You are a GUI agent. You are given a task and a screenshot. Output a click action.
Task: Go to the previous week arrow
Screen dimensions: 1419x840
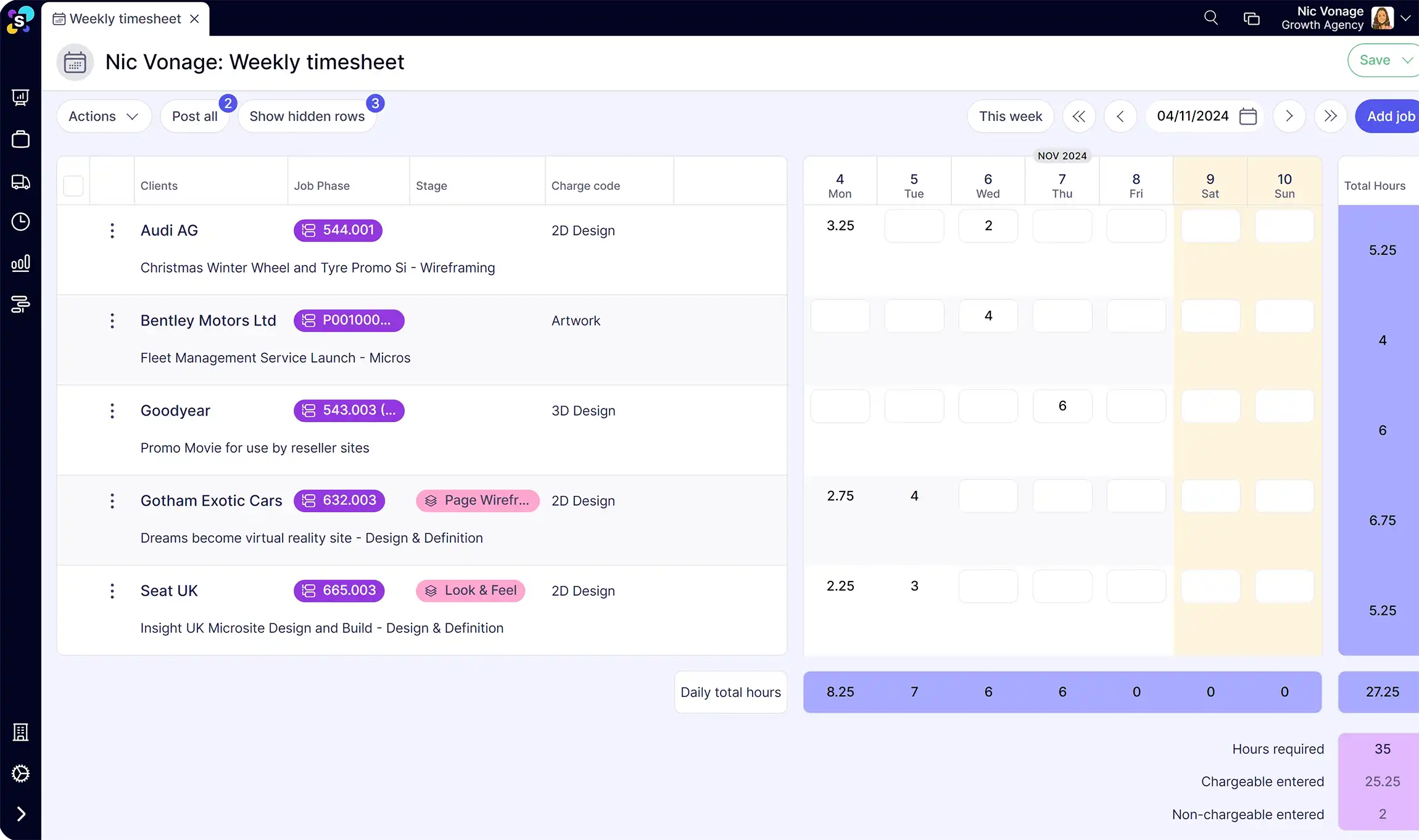click(1120, 116)
